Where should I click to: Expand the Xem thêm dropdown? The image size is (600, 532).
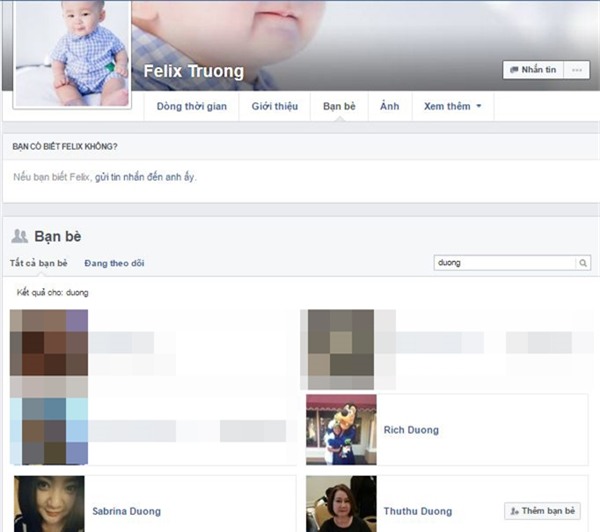(452, 106)
